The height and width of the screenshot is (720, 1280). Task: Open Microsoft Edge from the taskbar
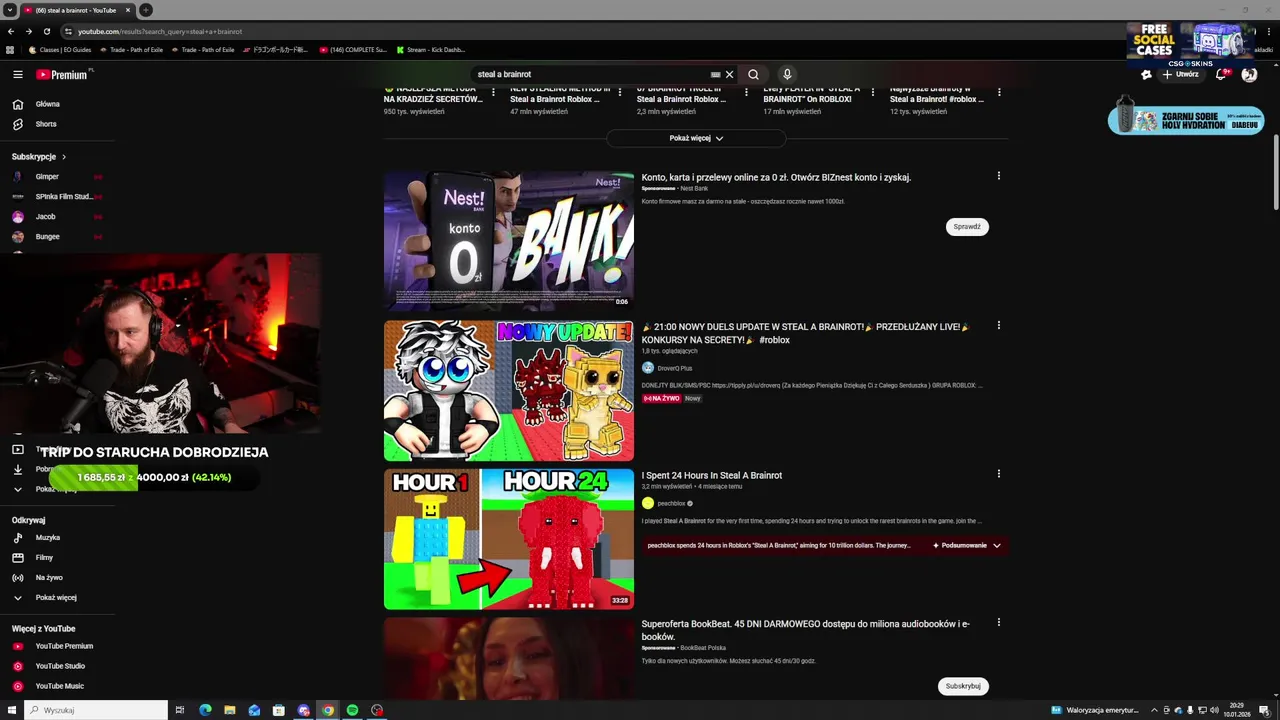205,710
